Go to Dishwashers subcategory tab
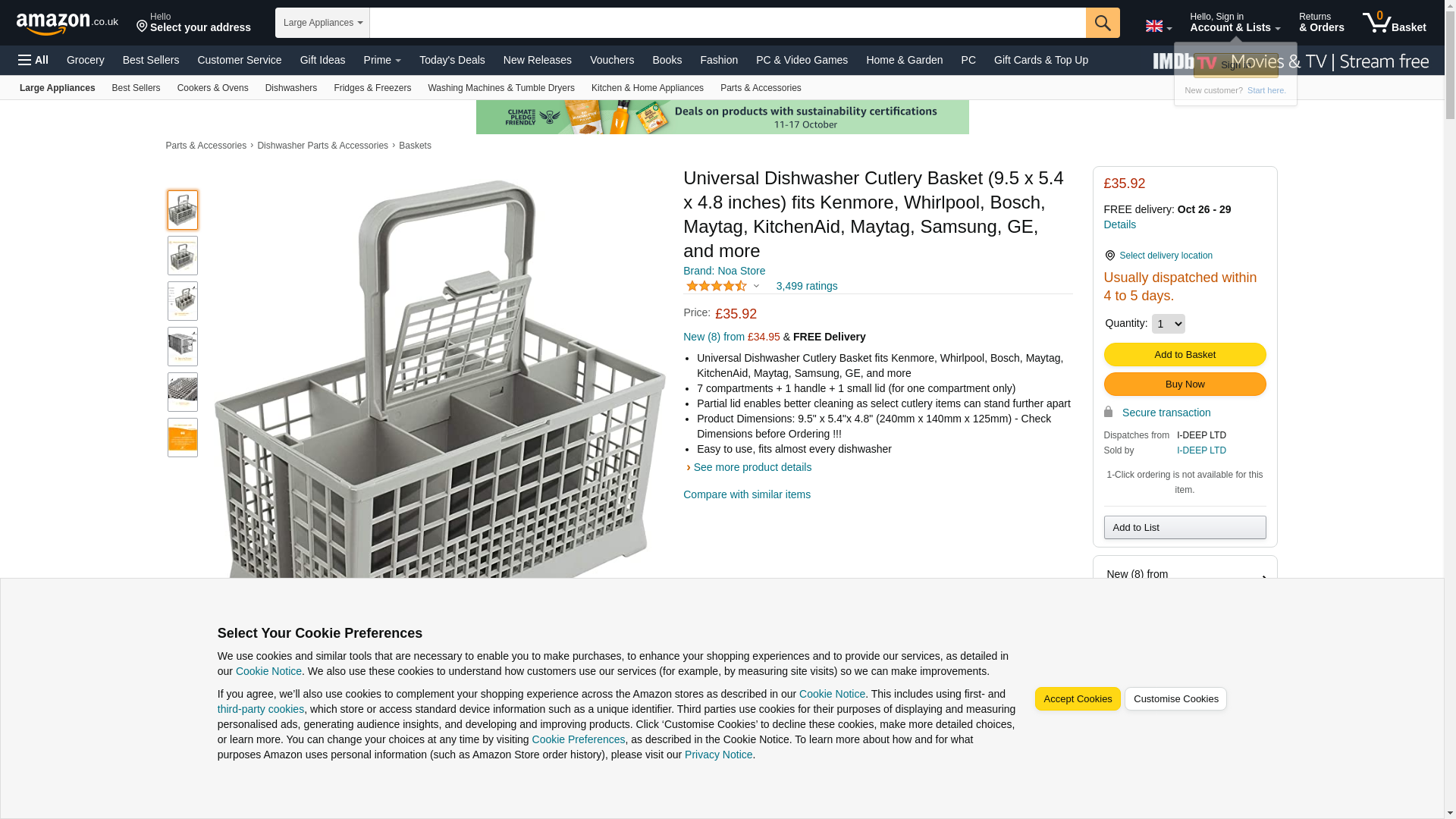 pos(291,88)
